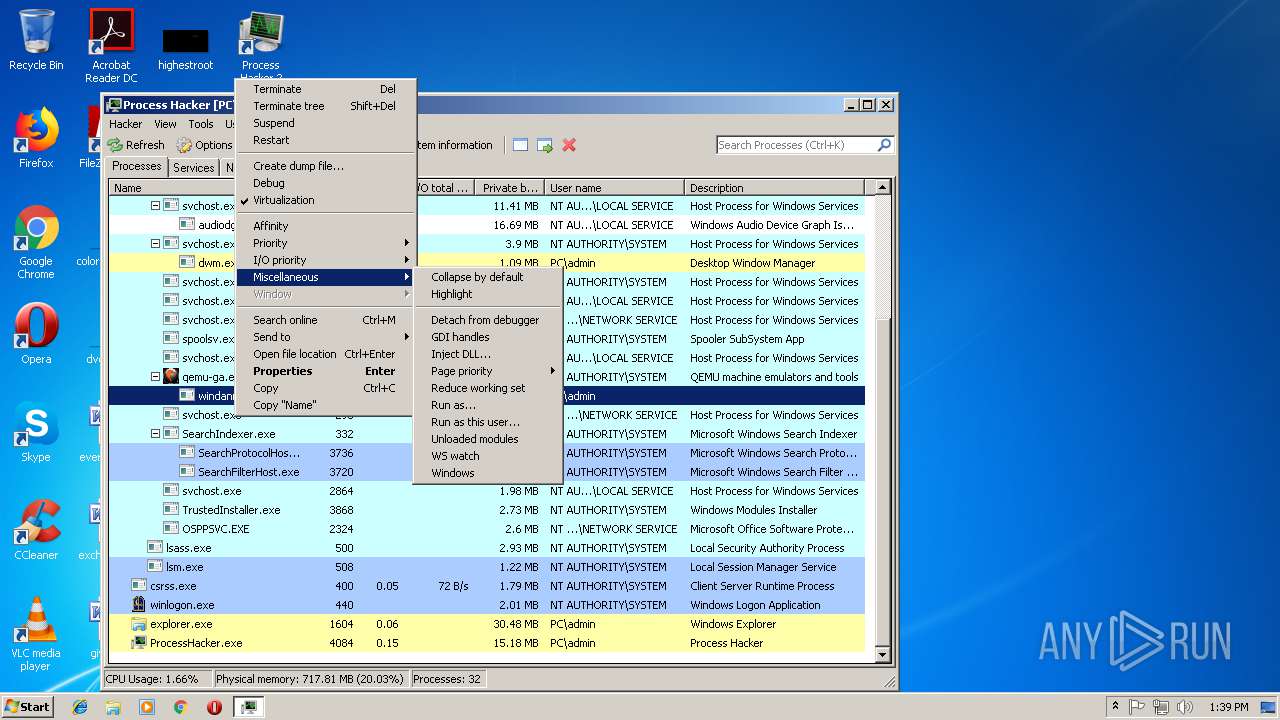The image size is (1280, 720).
Task: Expand the Send to submenu
Action: pyautogui.click(x=325, y=337)
